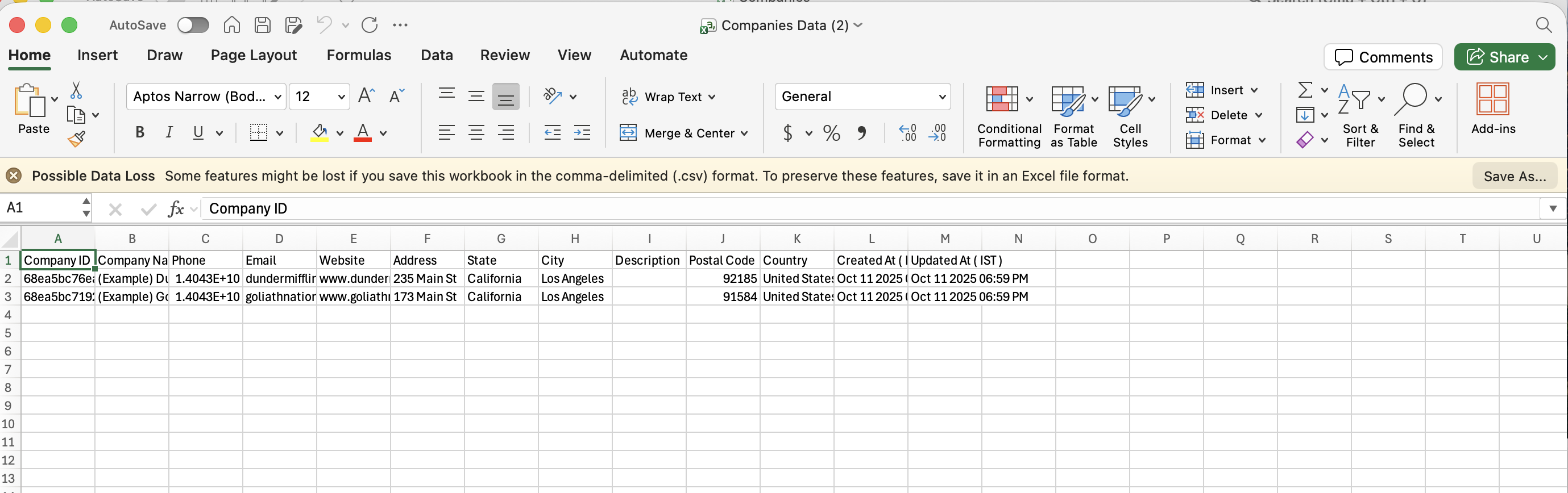Open Conditional Formatting menu
This screenshot has height=493, width=1568.
tap(1009, 115)
